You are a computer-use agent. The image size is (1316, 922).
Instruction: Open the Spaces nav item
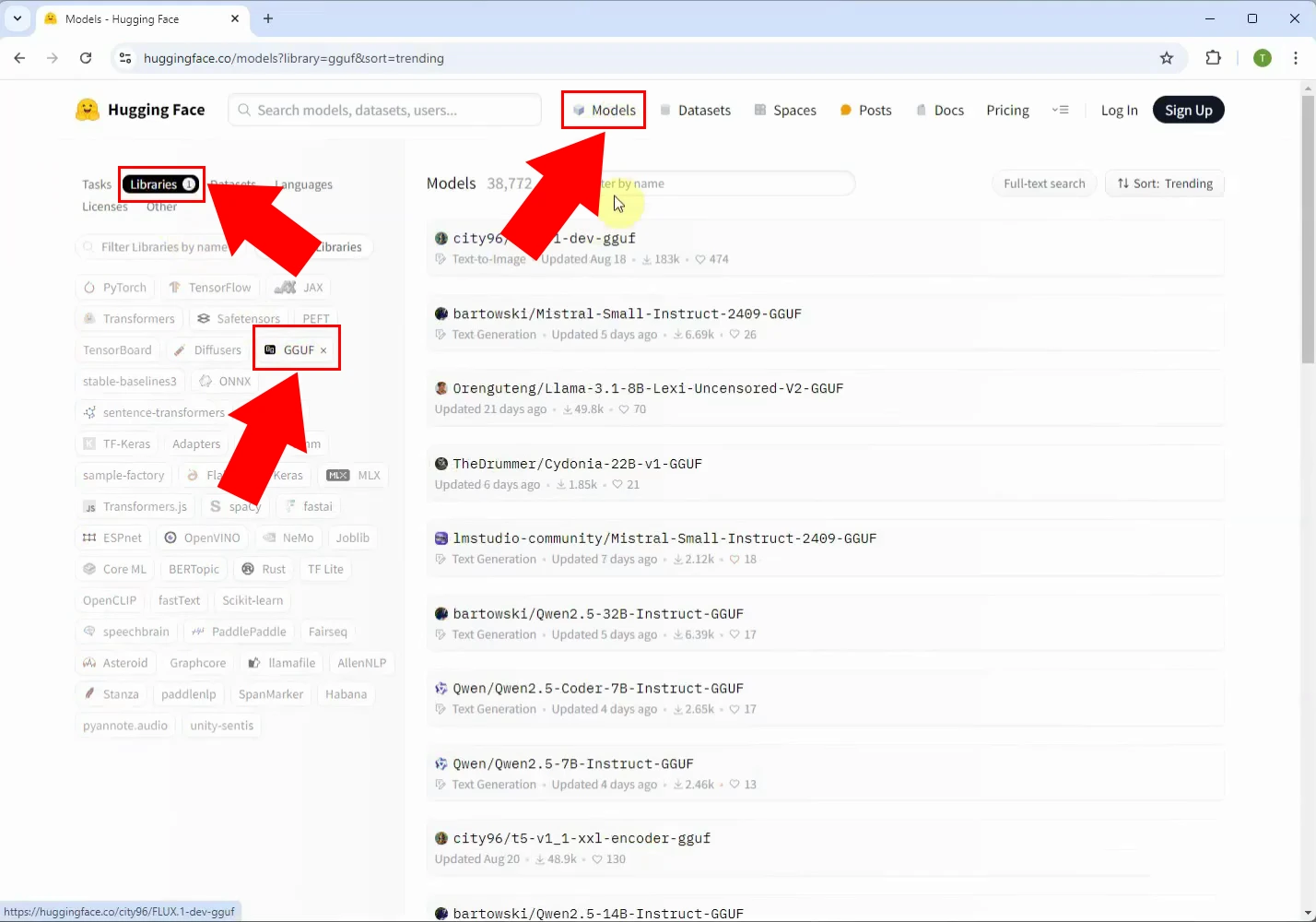click(x=785, y=110)
